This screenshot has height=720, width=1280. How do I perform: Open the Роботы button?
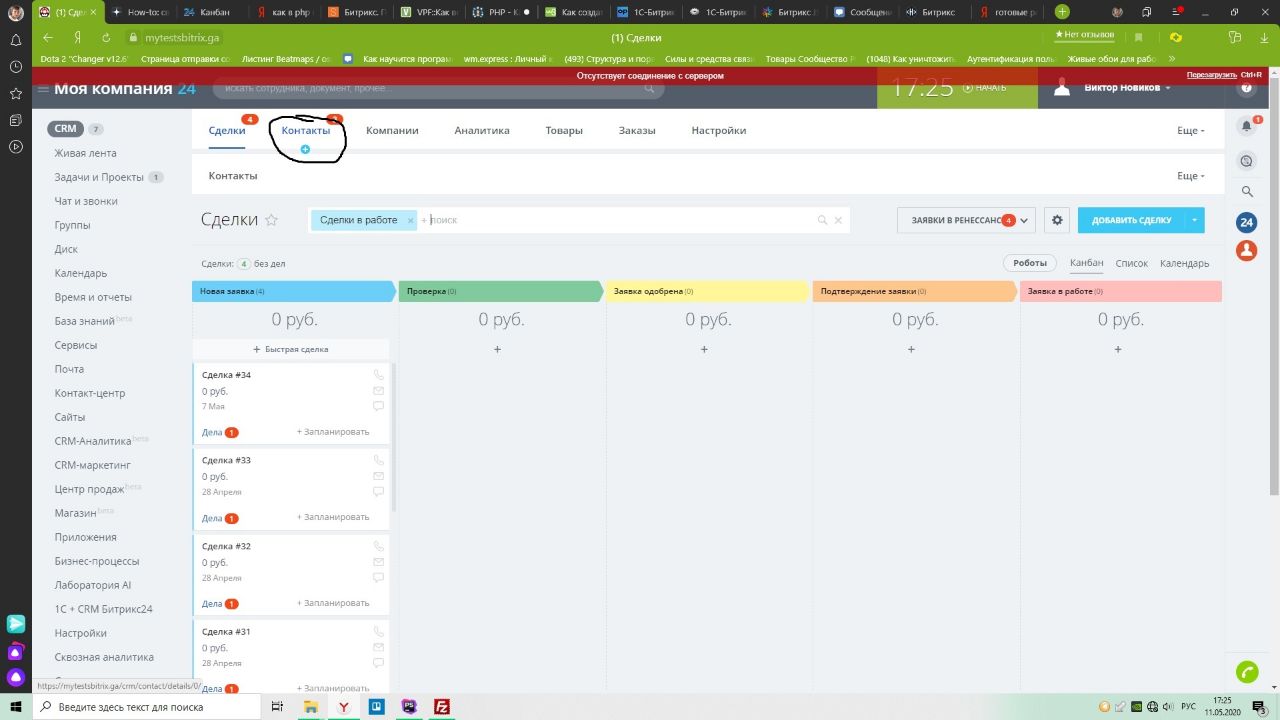(x=1030, y=263)
